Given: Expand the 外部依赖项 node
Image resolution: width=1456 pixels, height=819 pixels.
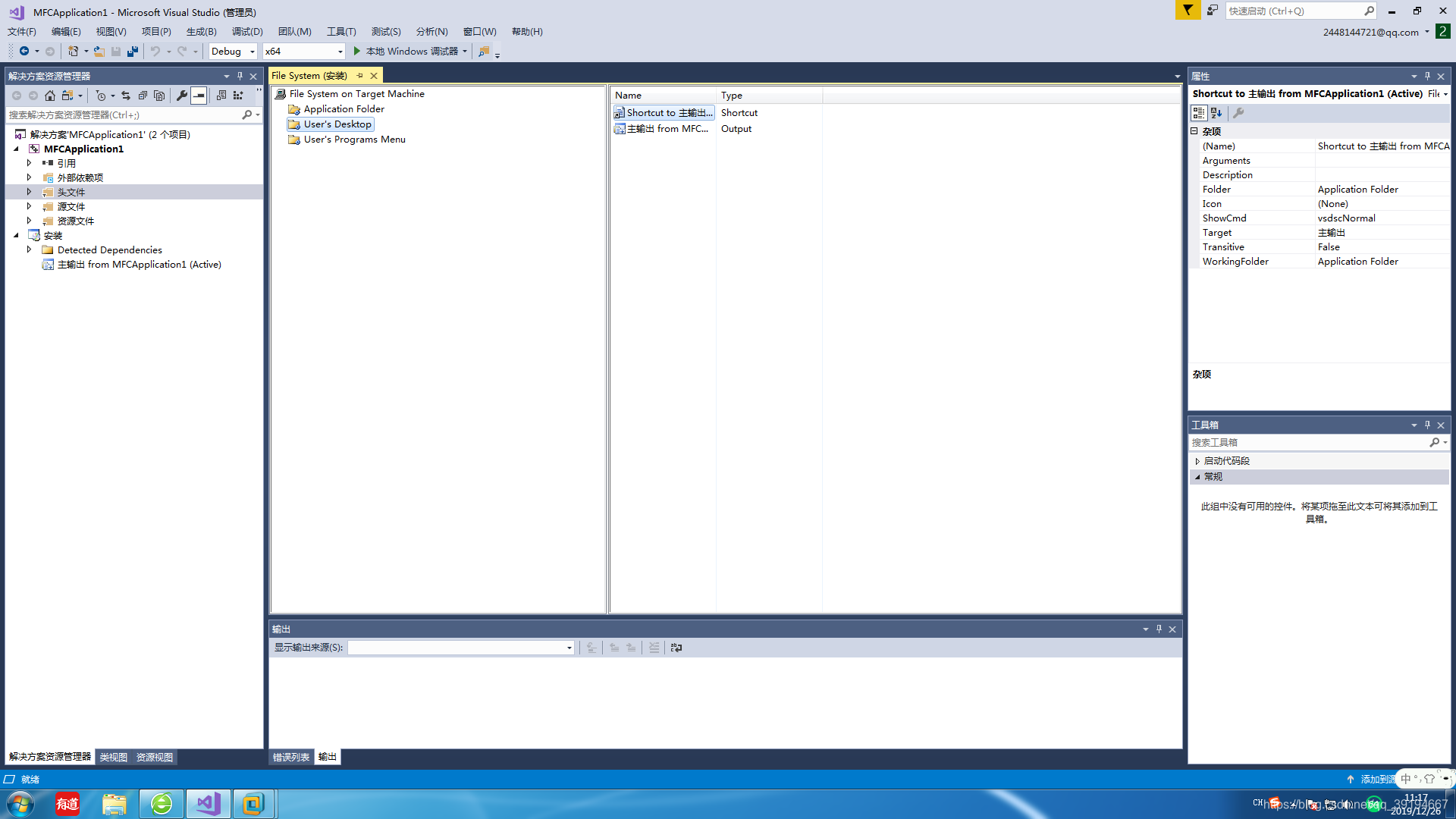Looking at the screenshot, I should click(x=30, y=177).
